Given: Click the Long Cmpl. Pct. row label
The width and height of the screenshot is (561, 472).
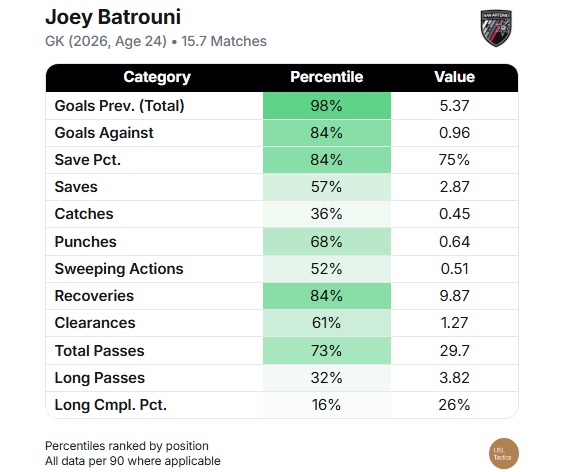Looking at the screenshot, I should (111, 405).
